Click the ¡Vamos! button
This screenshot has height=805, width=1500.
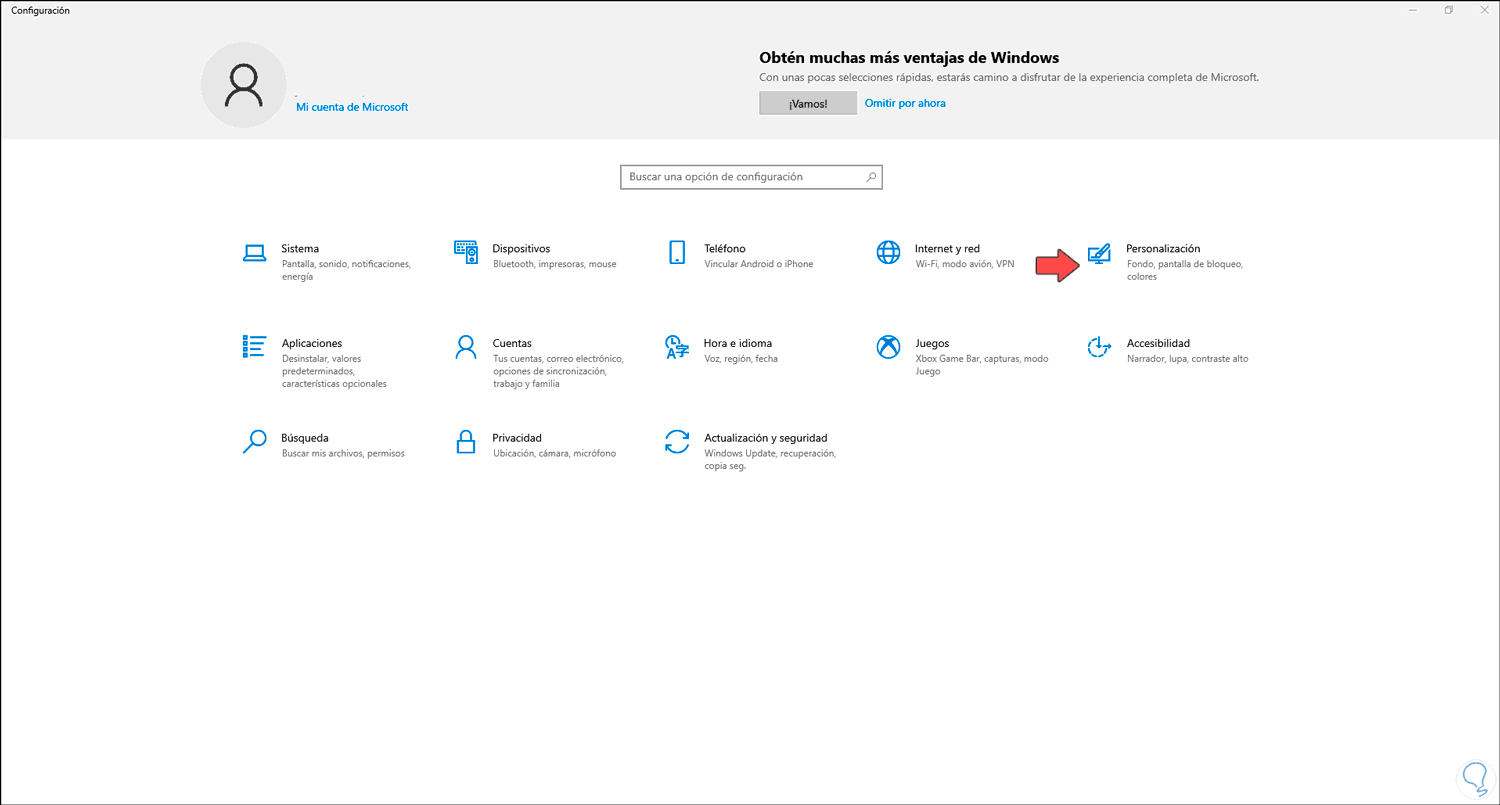click(x=808, y=103)
